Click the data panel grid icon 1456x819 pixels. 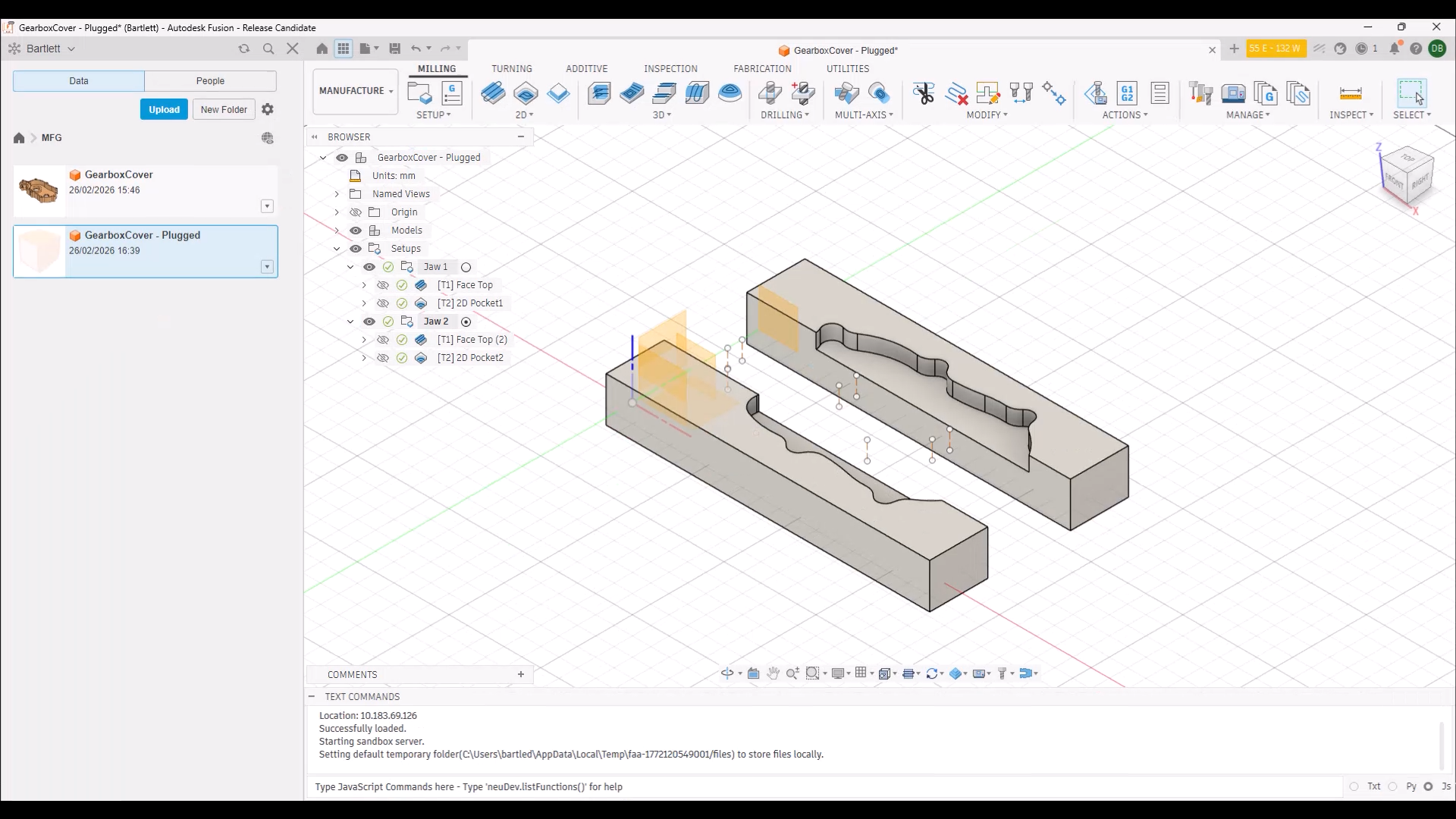pyautogui.click(x=344, y=49)
